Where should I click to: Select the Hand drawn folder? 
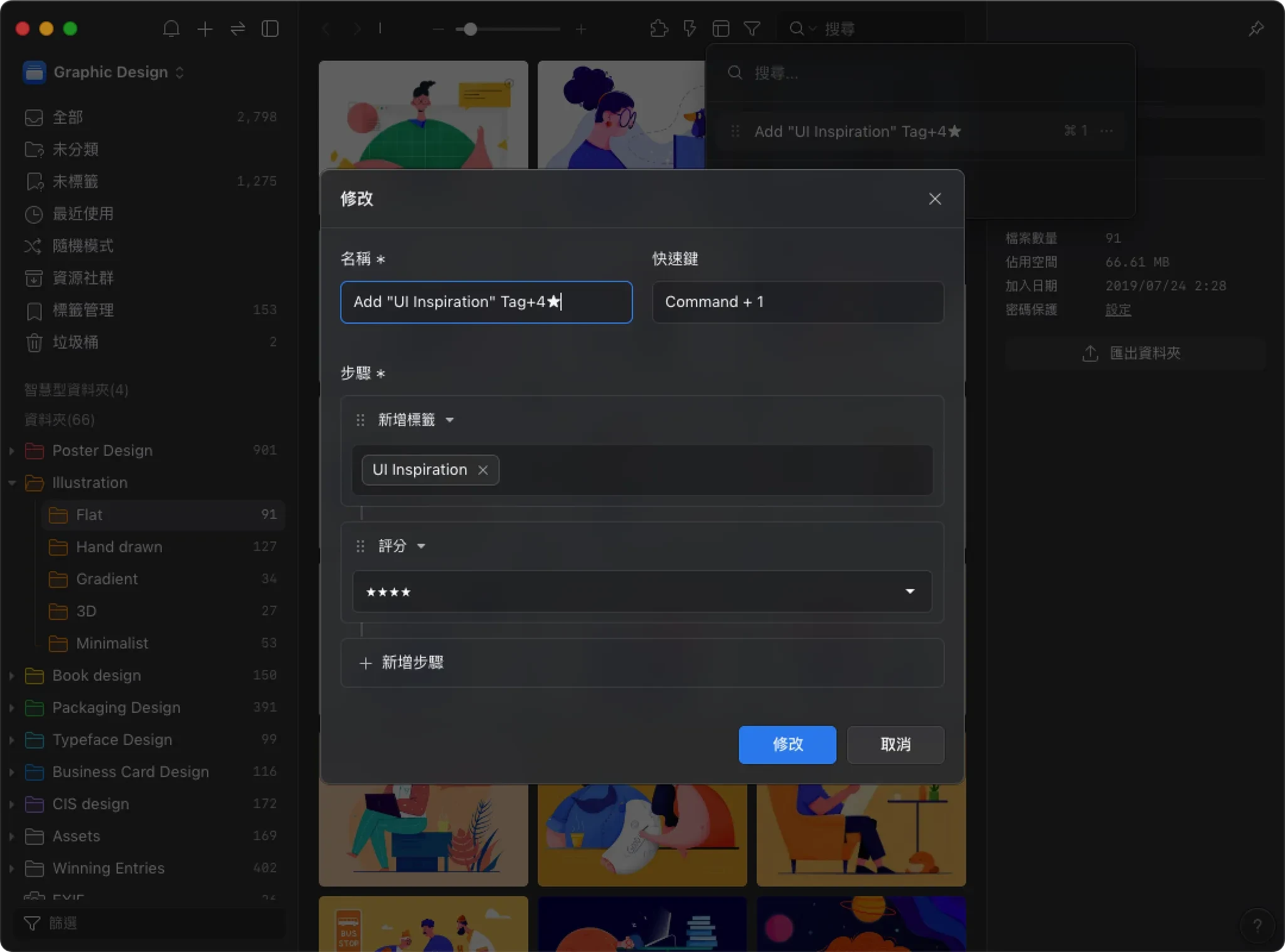click(119, 547)
